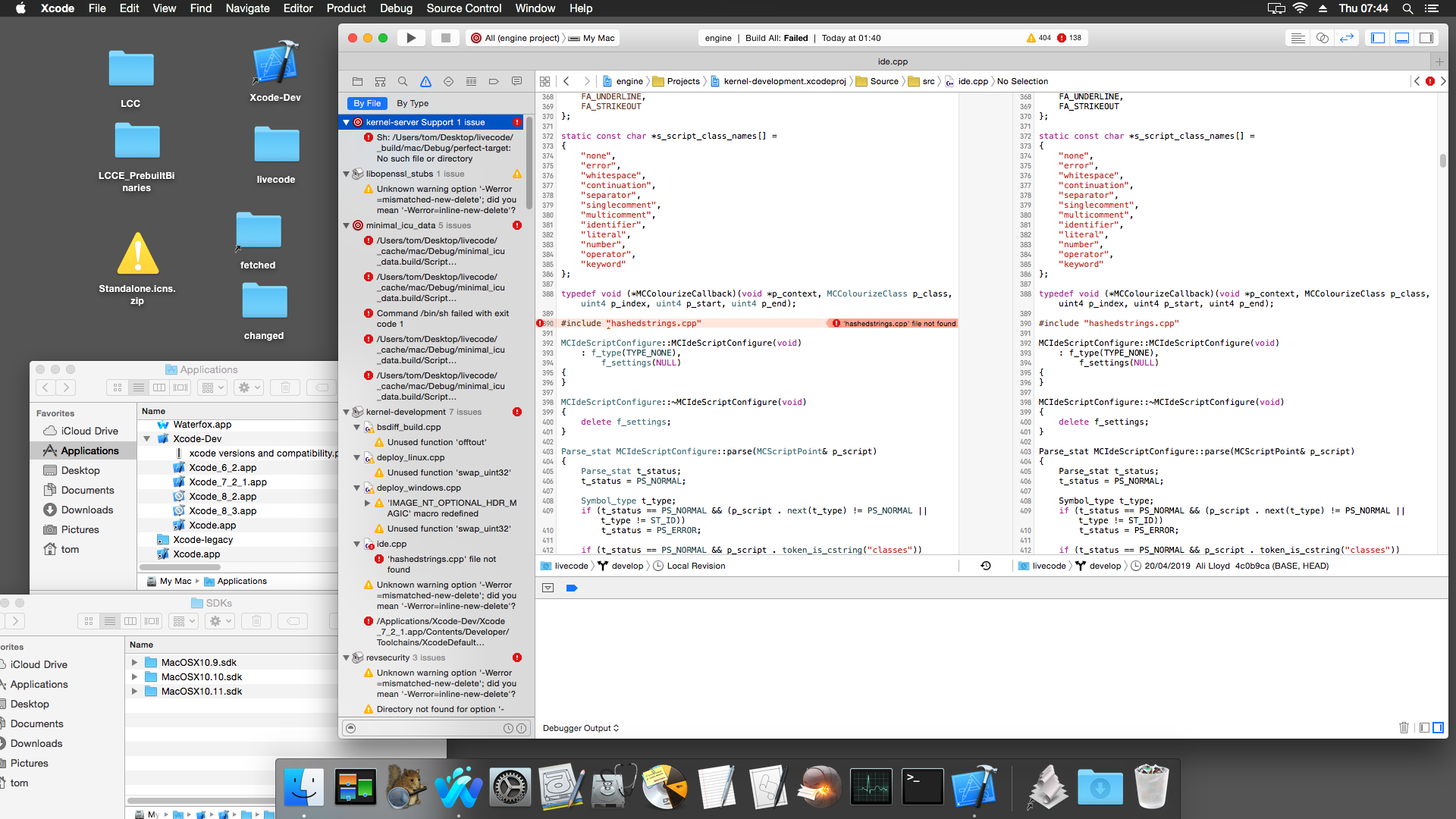Image resolution: width=1456 pixels, height=819 pixels.
Task: Expand the IMAGE_NT_OPTIONAL_HDR_MAGIC warning
Action: (x=368, y=503)
